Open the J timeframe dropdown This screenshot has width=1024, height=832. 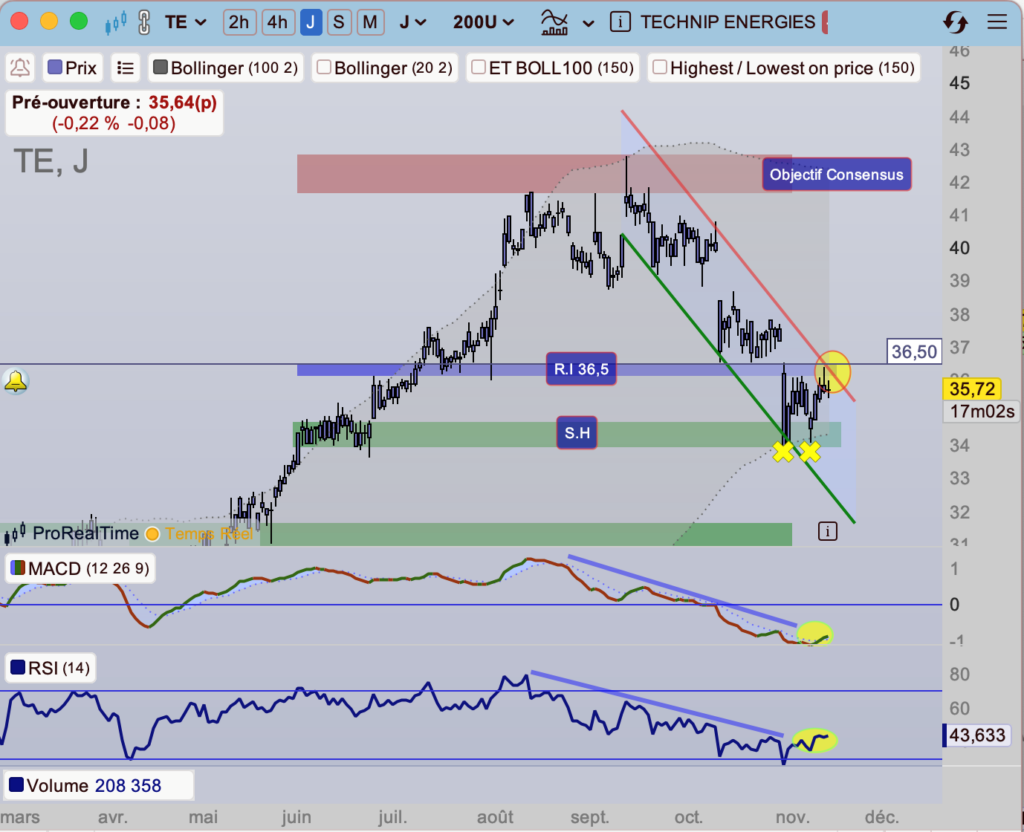click(413, 22)
